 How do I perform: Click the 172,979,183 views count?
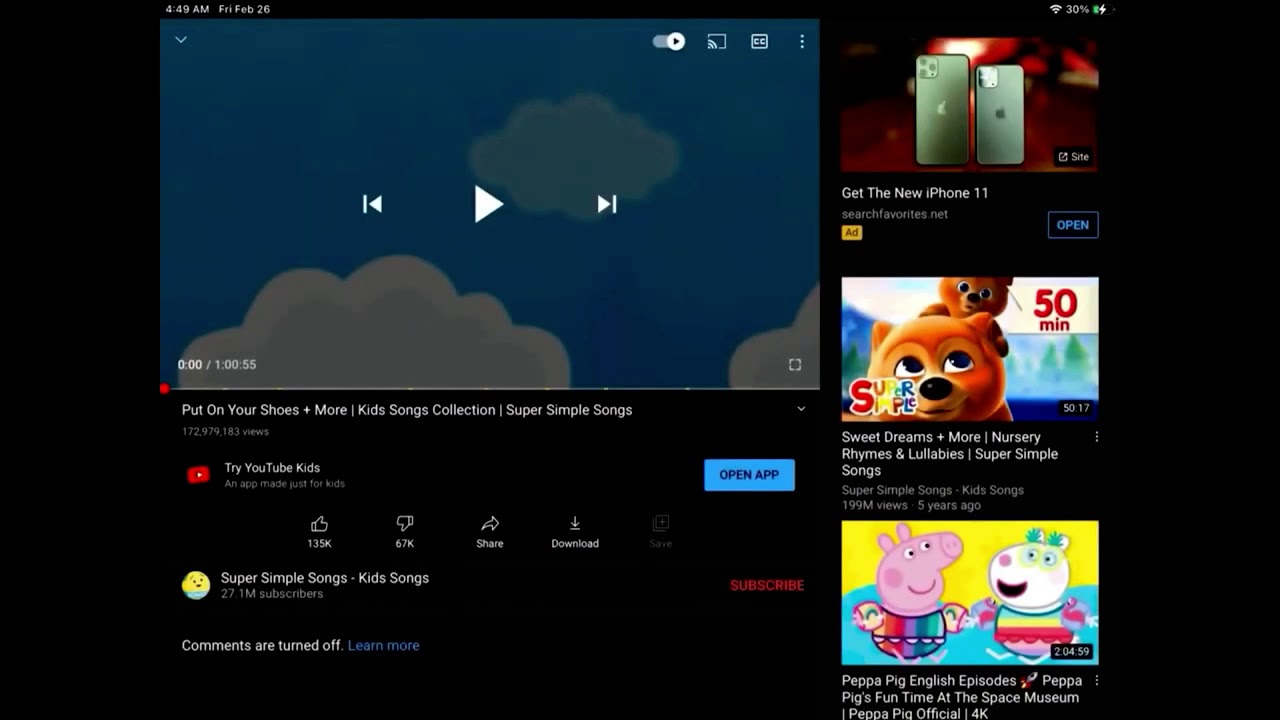click(225, 432)
